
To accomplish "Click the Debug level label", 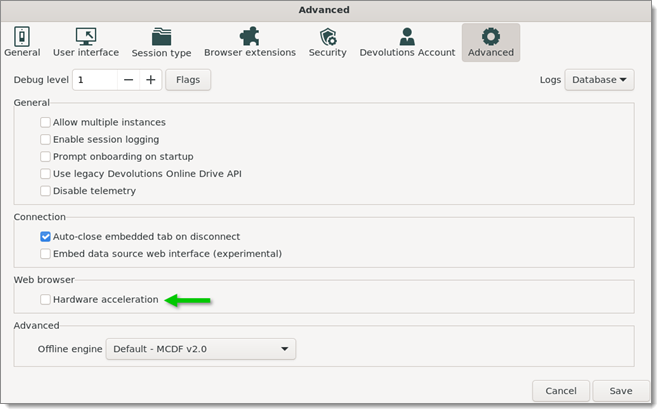I will click(41, 80).
